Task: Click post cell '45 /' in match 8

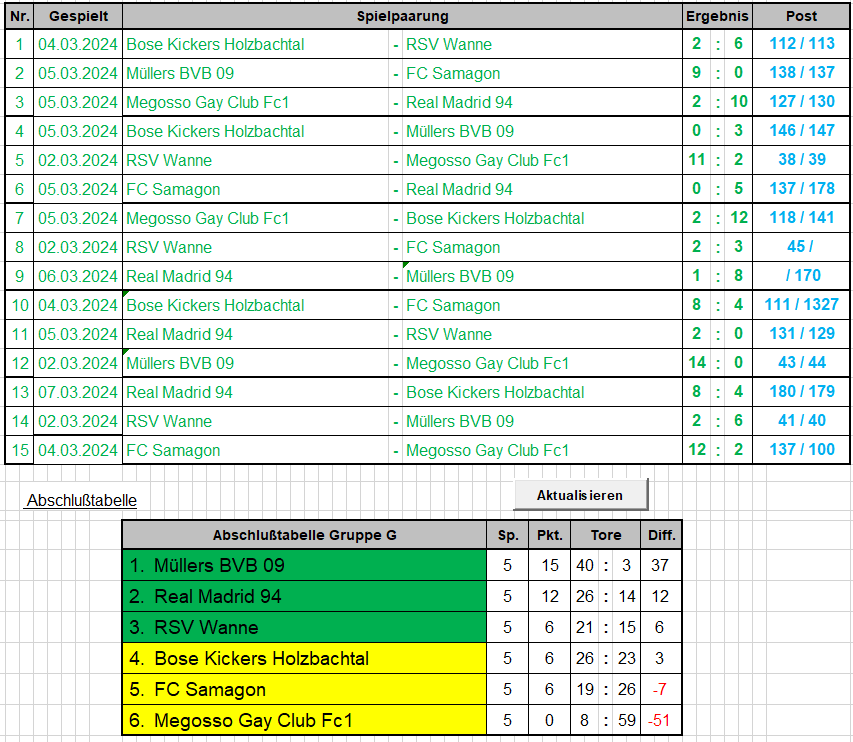Action: click(x=800, y=246)
